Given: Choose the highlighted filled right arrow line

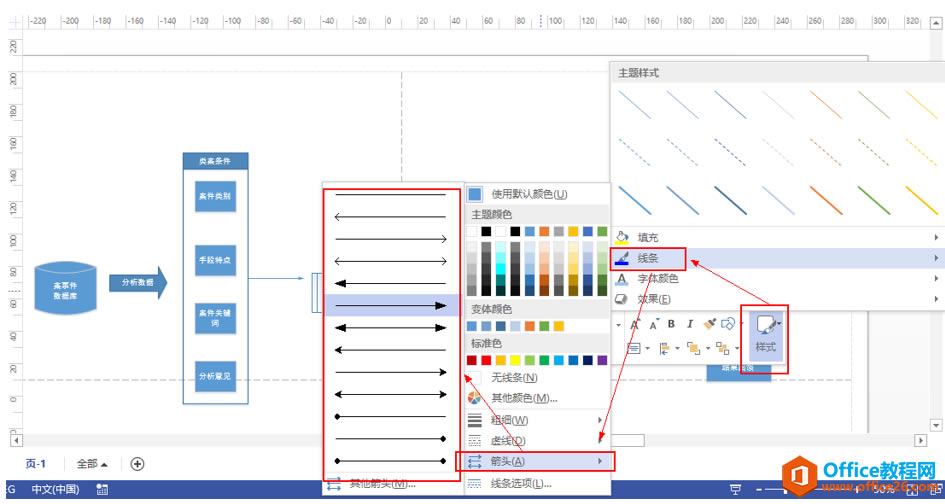Looking at the screenshot, I should tap(391, 306).
